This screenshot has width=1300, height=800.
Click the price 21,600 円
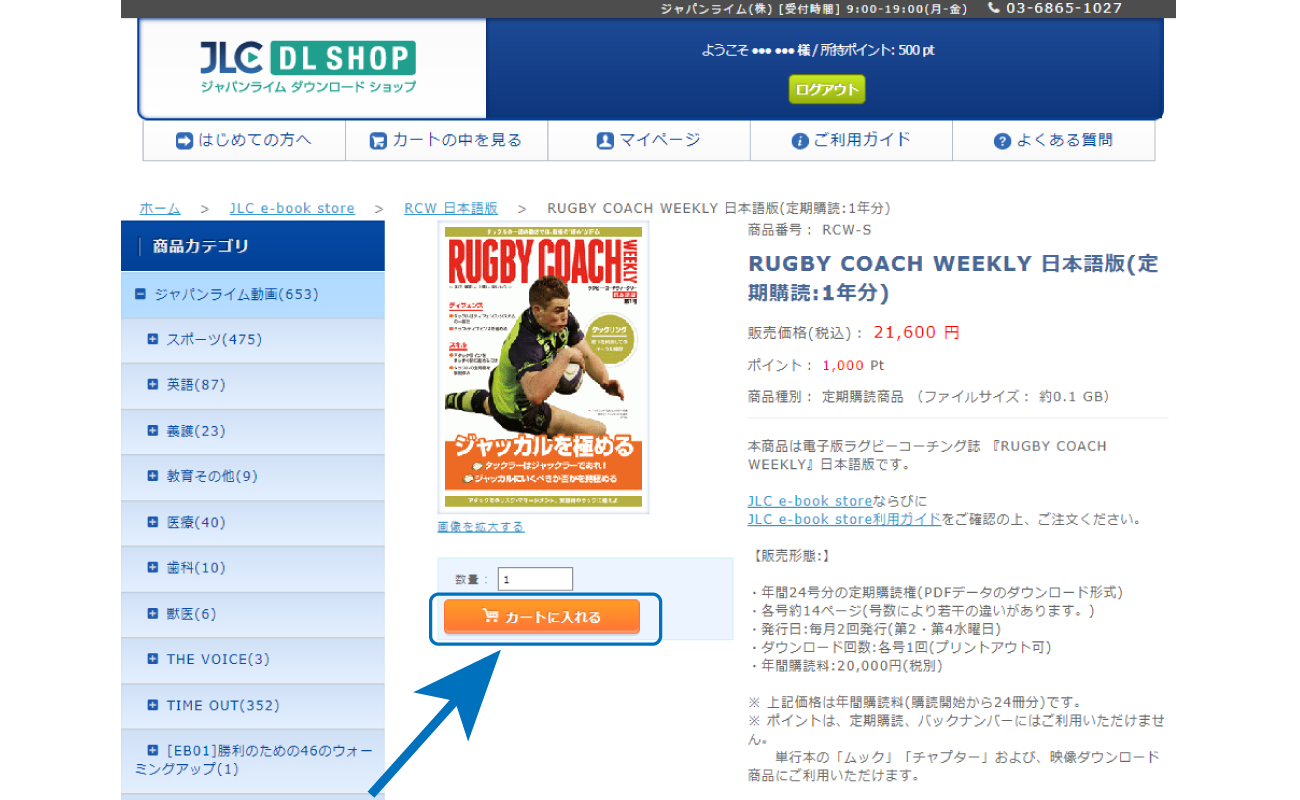[x=916, y=332]
